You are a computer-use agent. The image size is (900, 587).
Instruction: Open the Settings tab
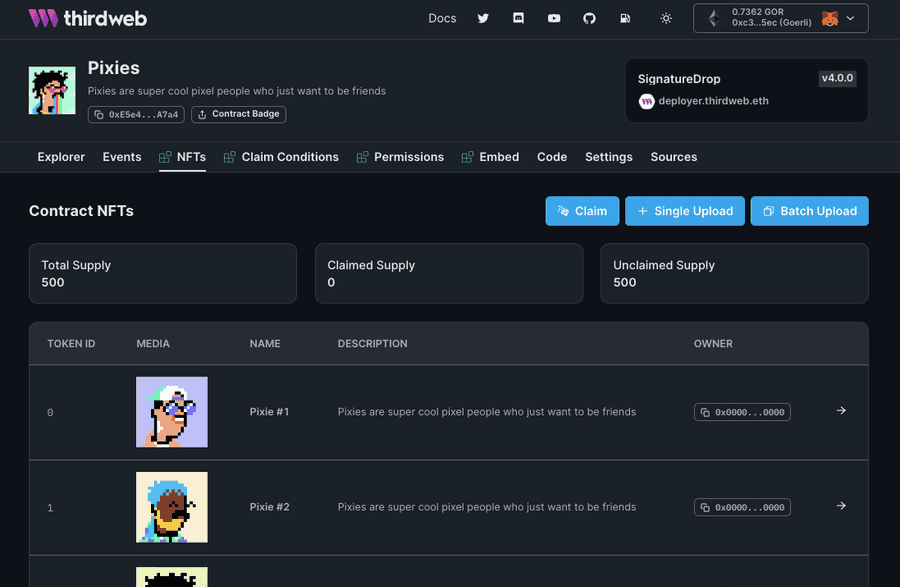tap(608, 157)
